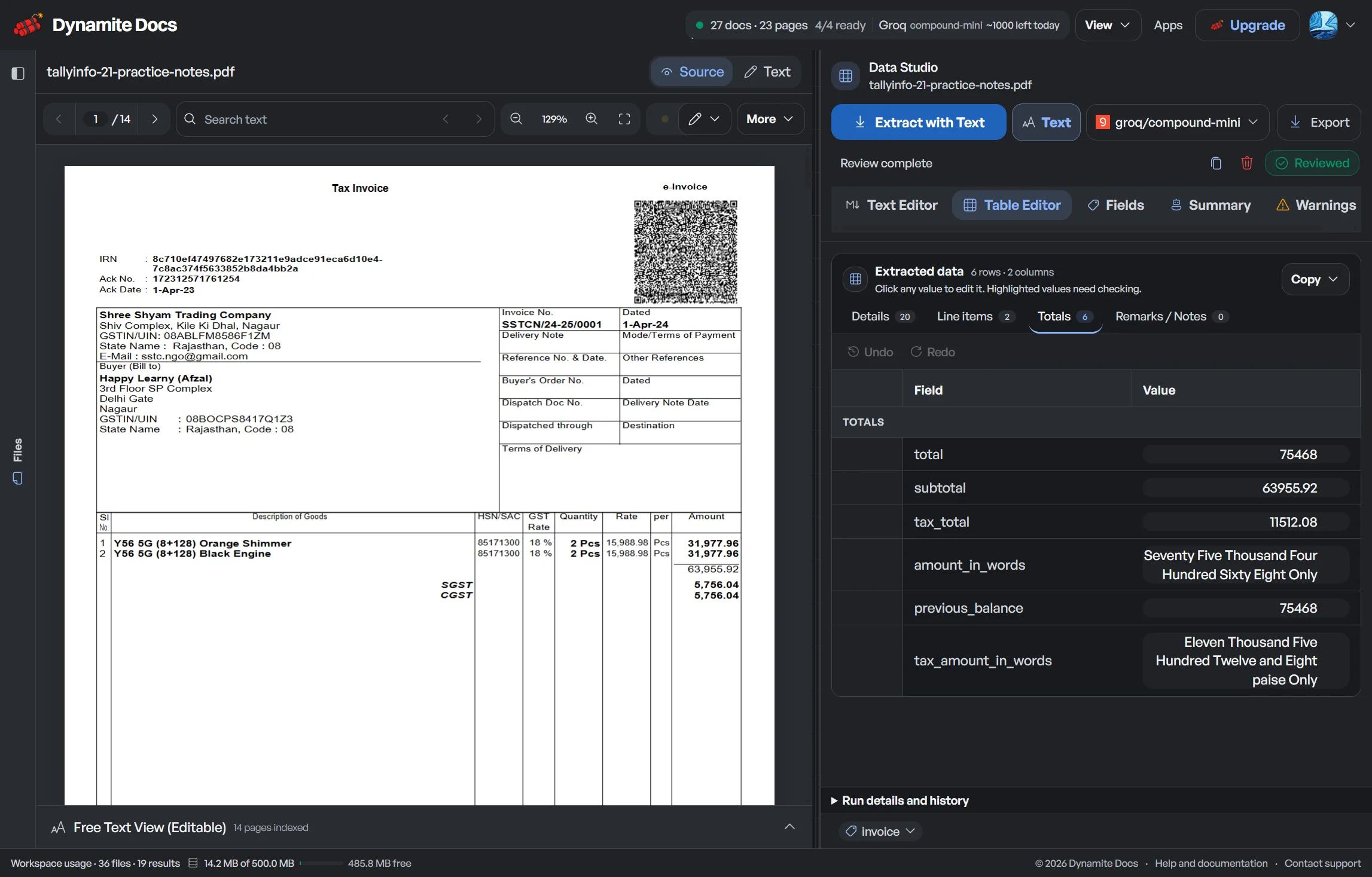Image resolution: width=1372 pixels, height=877 pixels.
Task: Open the groq/compound-mini model dropdown
Action: point(1177,123)
